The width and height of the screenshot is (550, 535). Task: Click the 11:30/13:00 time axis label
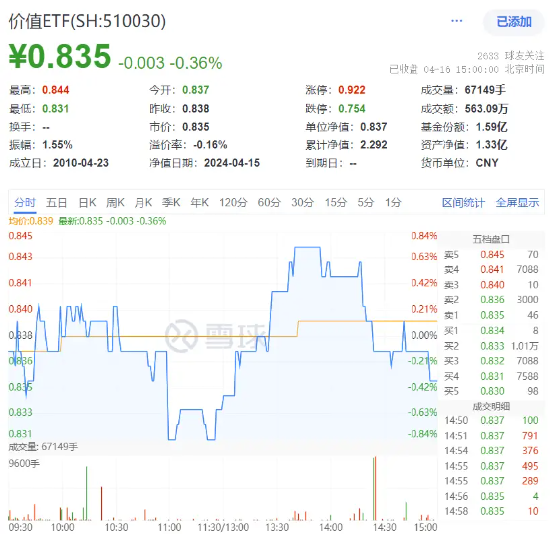click(x=223, y=527)
